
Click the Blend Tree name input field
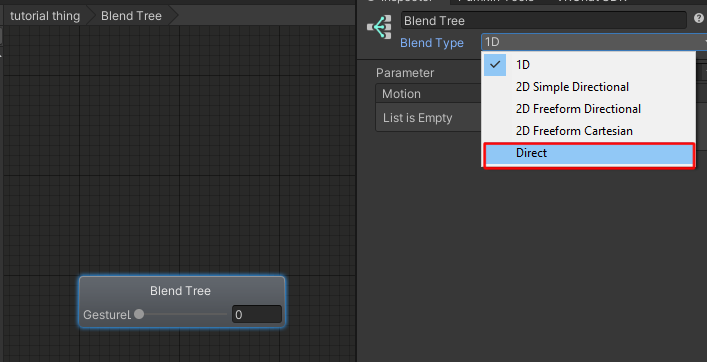tap(544, 21)
